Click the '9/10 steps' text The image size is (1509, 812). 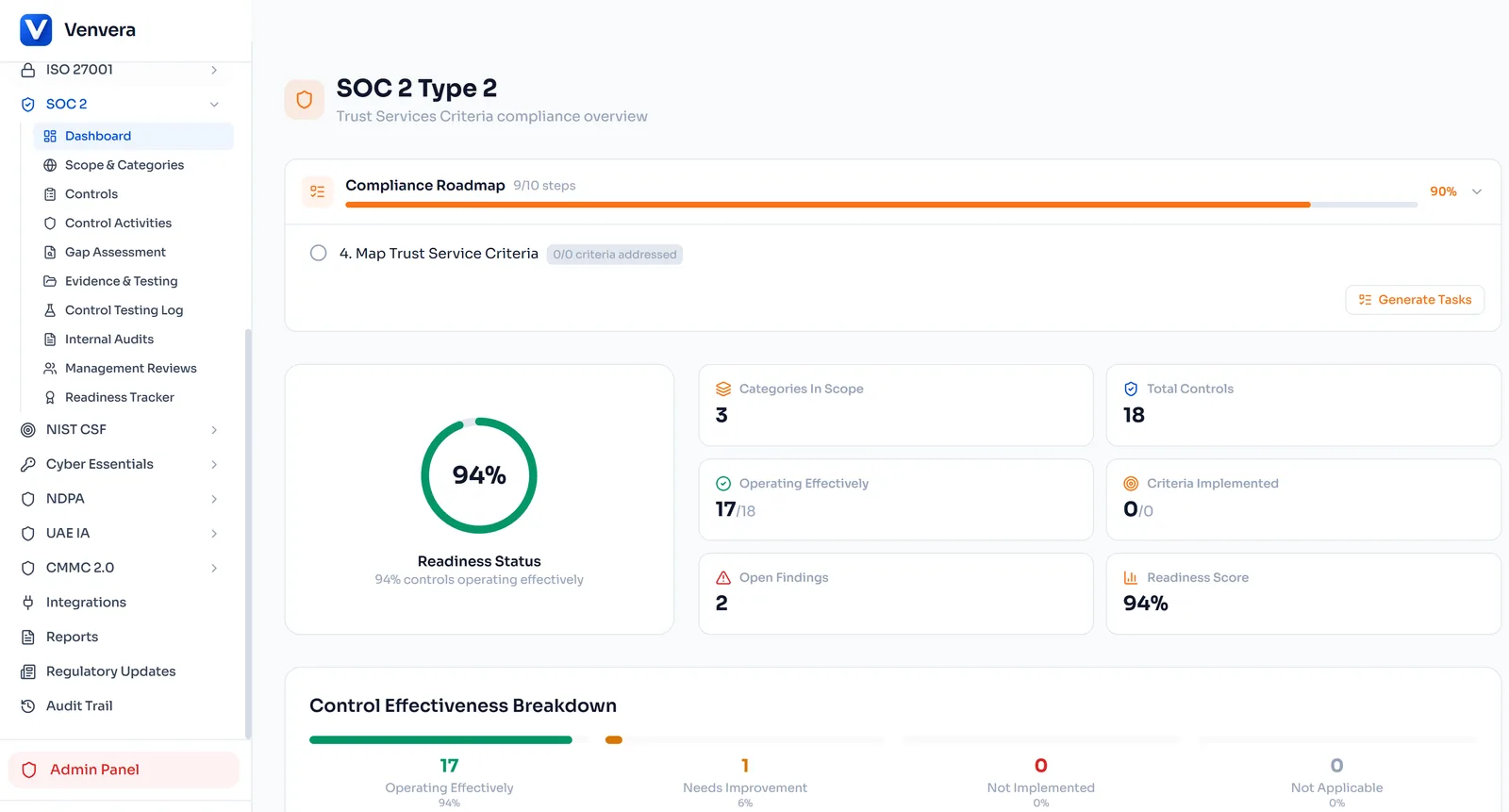[x=544, y=186]
